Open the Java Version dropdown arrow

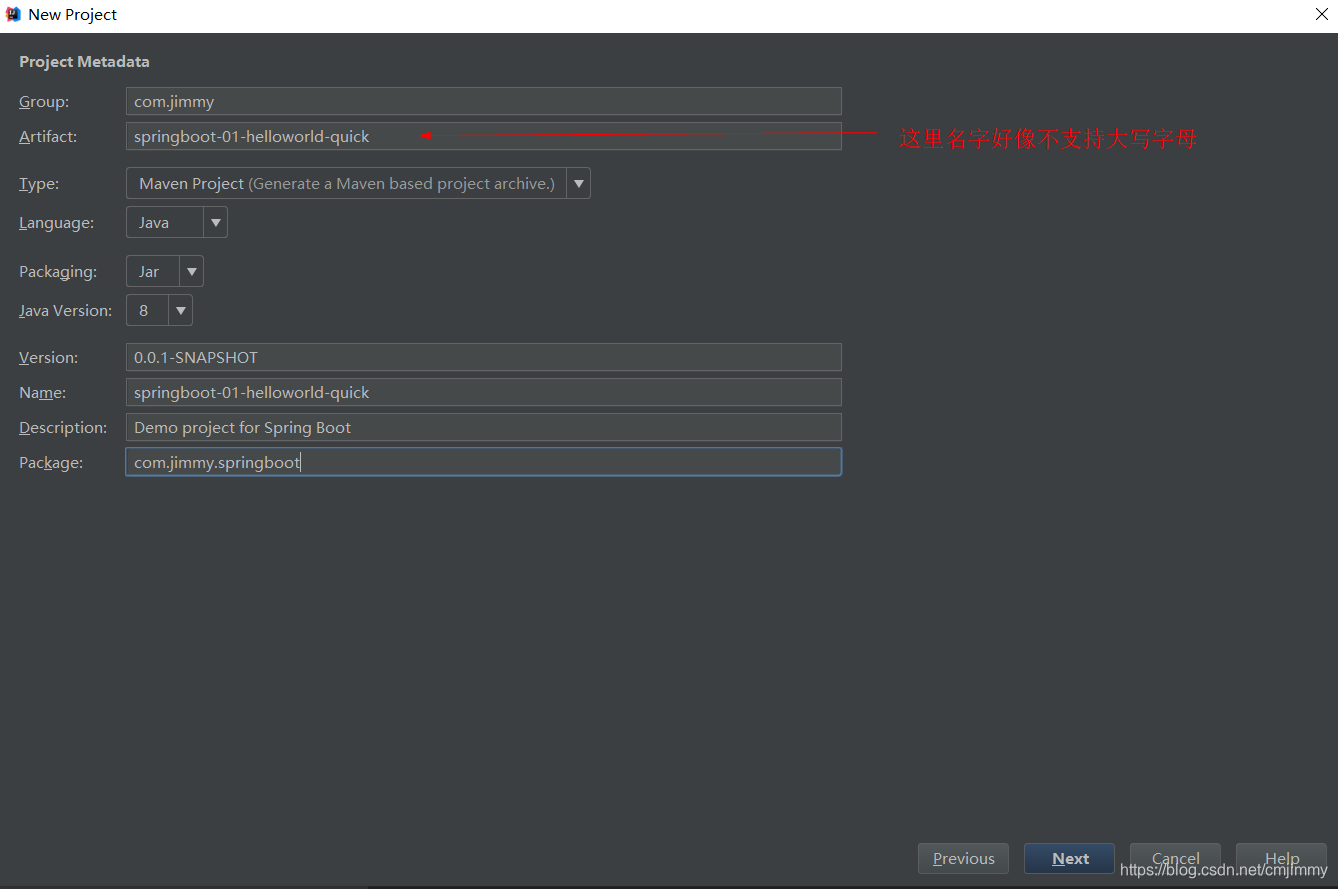click(x=180, y=310)
